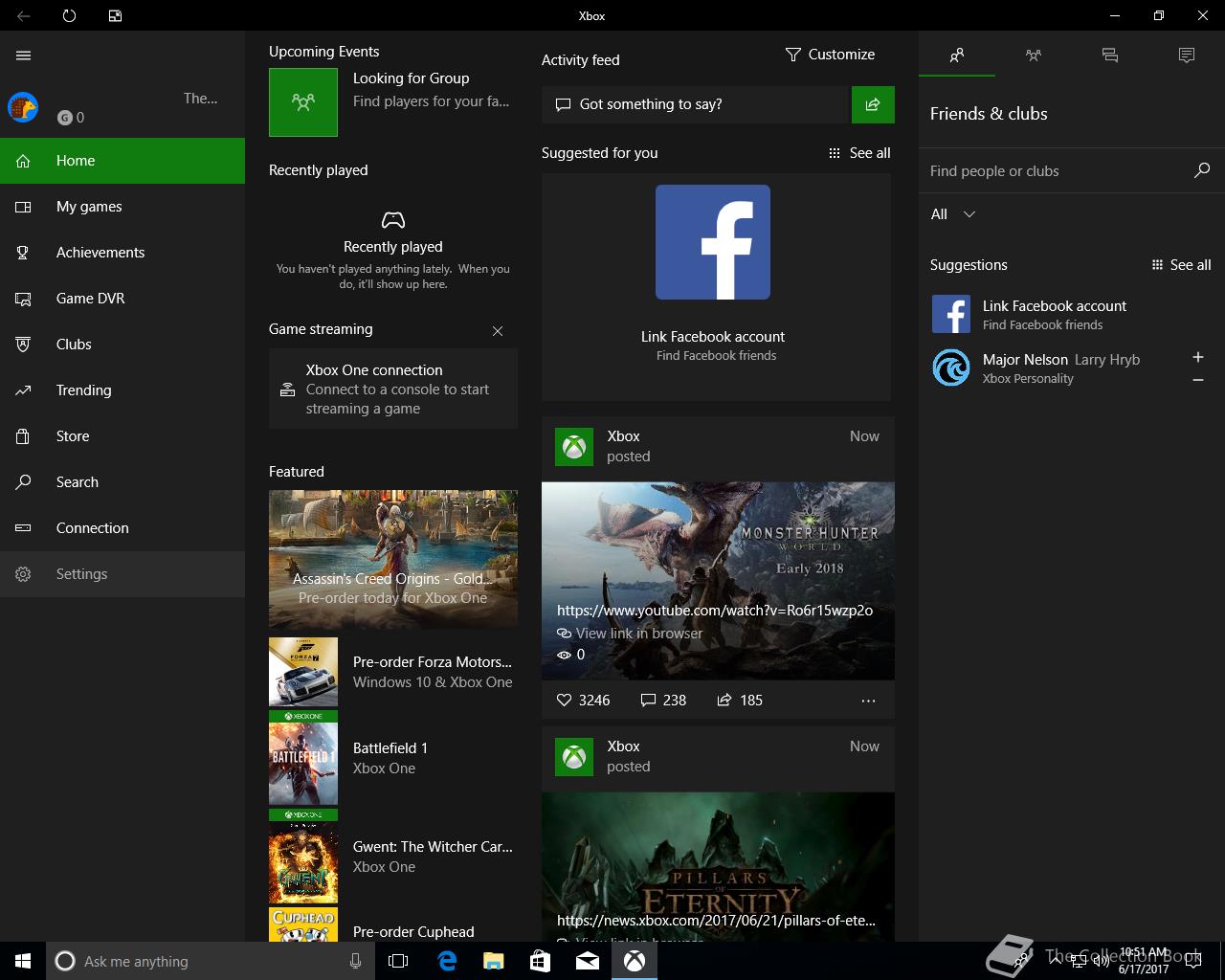Open the Store from sidebar

point(122,436)
